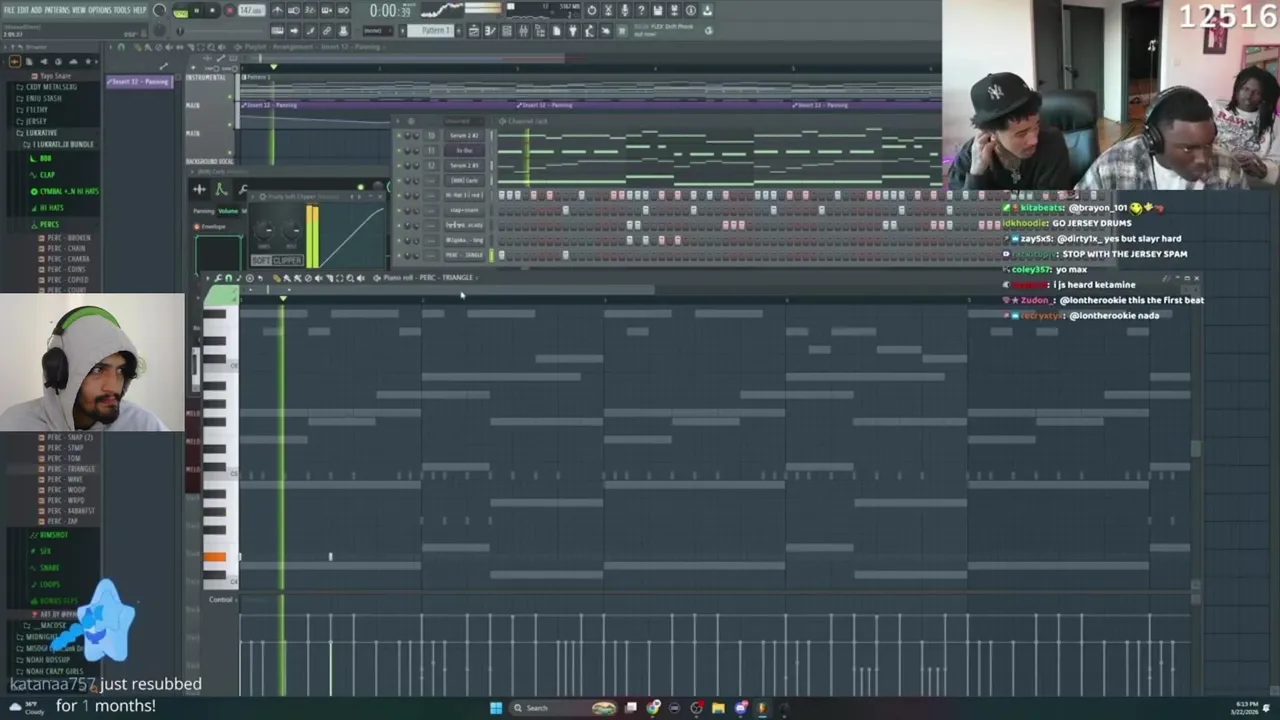This screenshot has height=720, width=1280.
Task: Open the wrench tools icon in piano roll
Action: (217, 278)
